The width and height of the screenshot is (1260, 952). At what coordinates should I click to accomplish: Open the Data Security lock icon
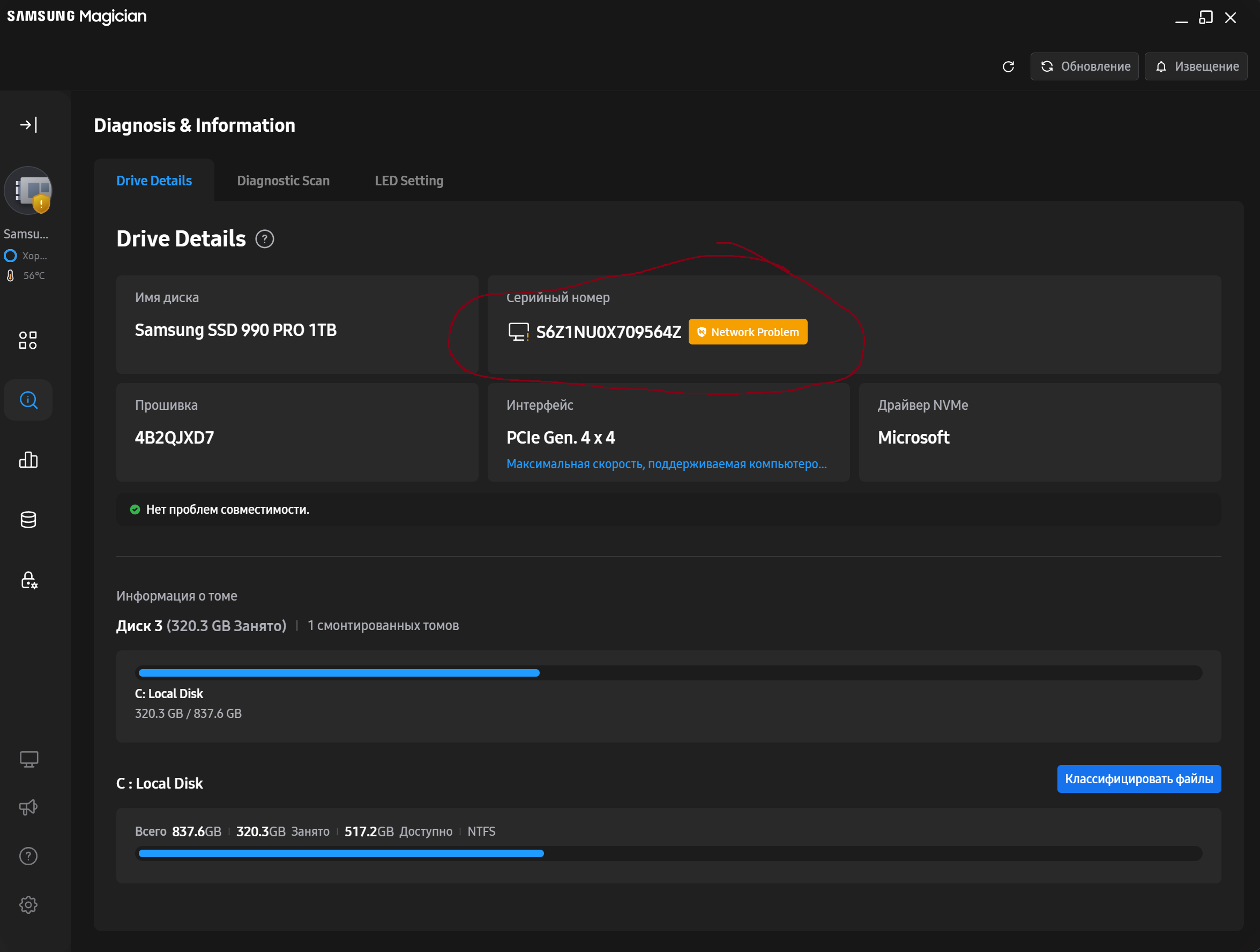(28, 580)
